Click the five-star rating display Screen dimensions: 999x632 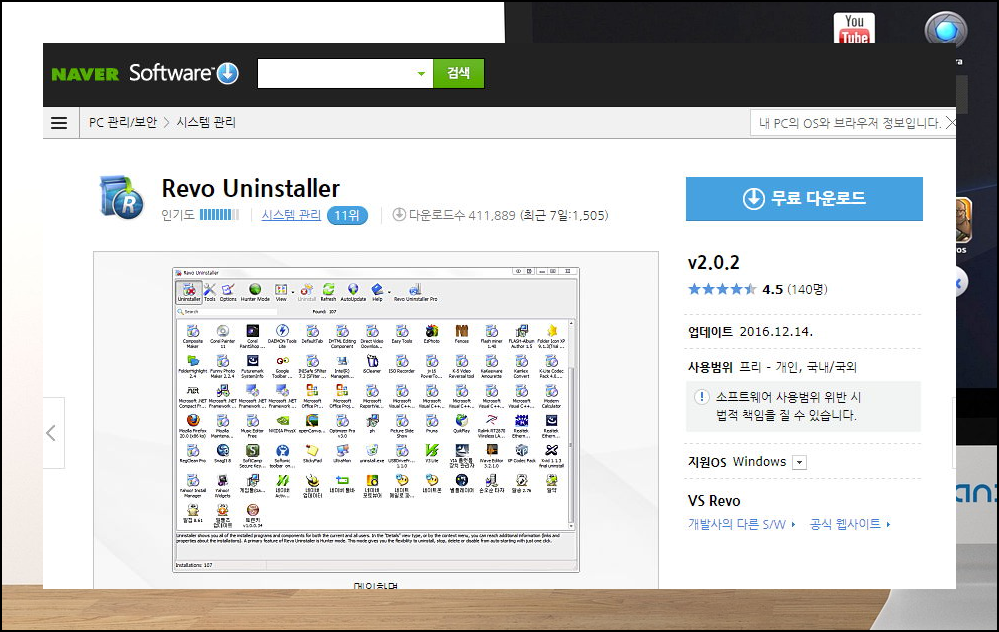point(722,289)
